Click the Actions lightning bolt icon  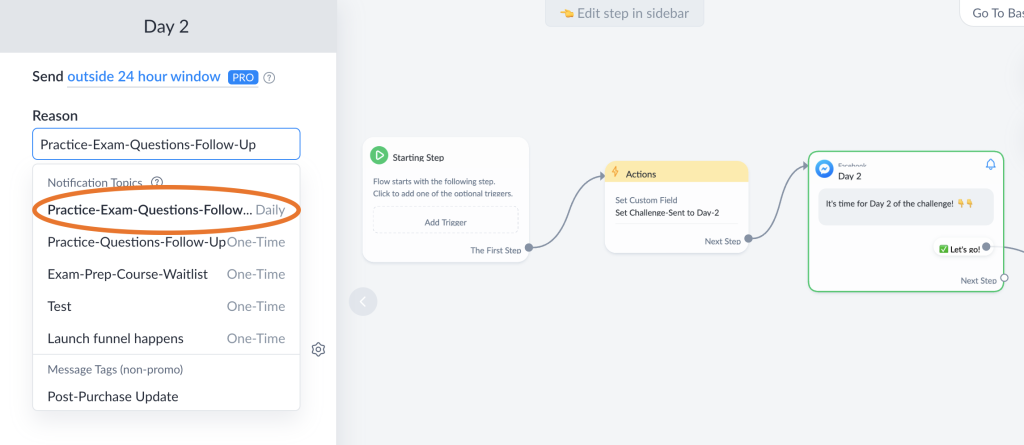(615, 173)
